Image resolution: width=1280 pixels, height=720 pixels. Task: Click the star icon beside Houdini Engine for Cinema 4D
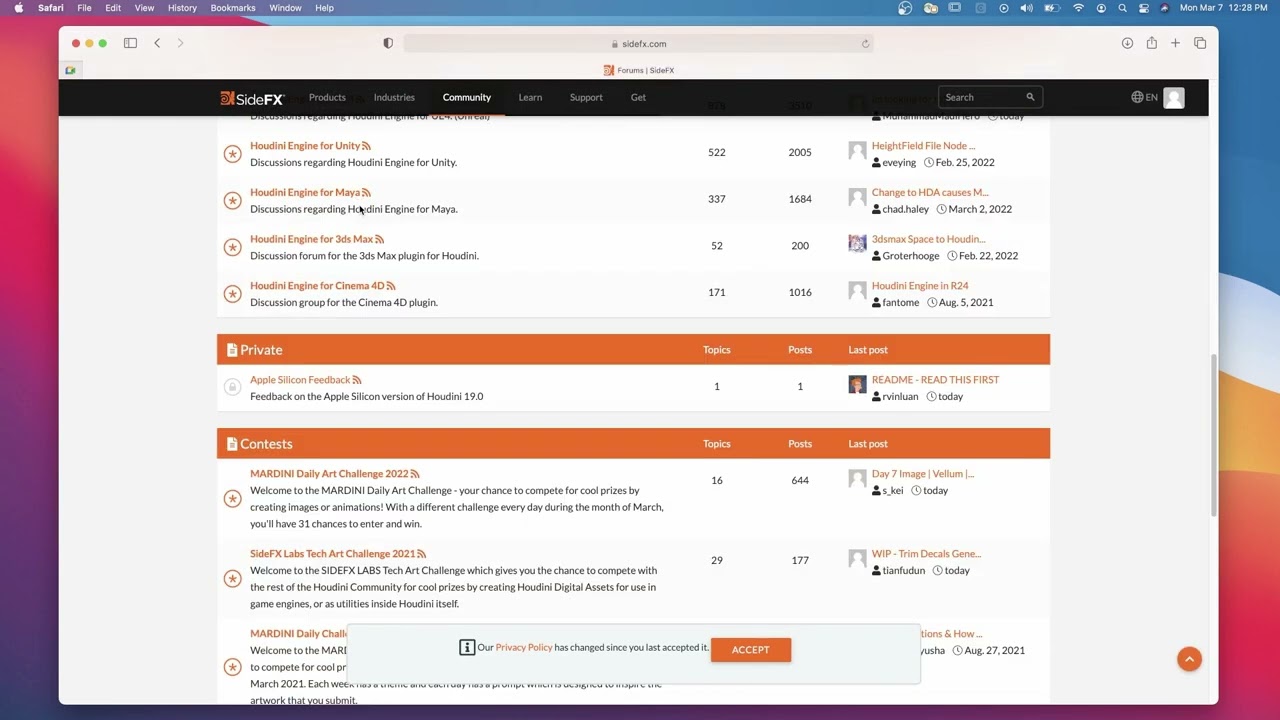point(232,294)
